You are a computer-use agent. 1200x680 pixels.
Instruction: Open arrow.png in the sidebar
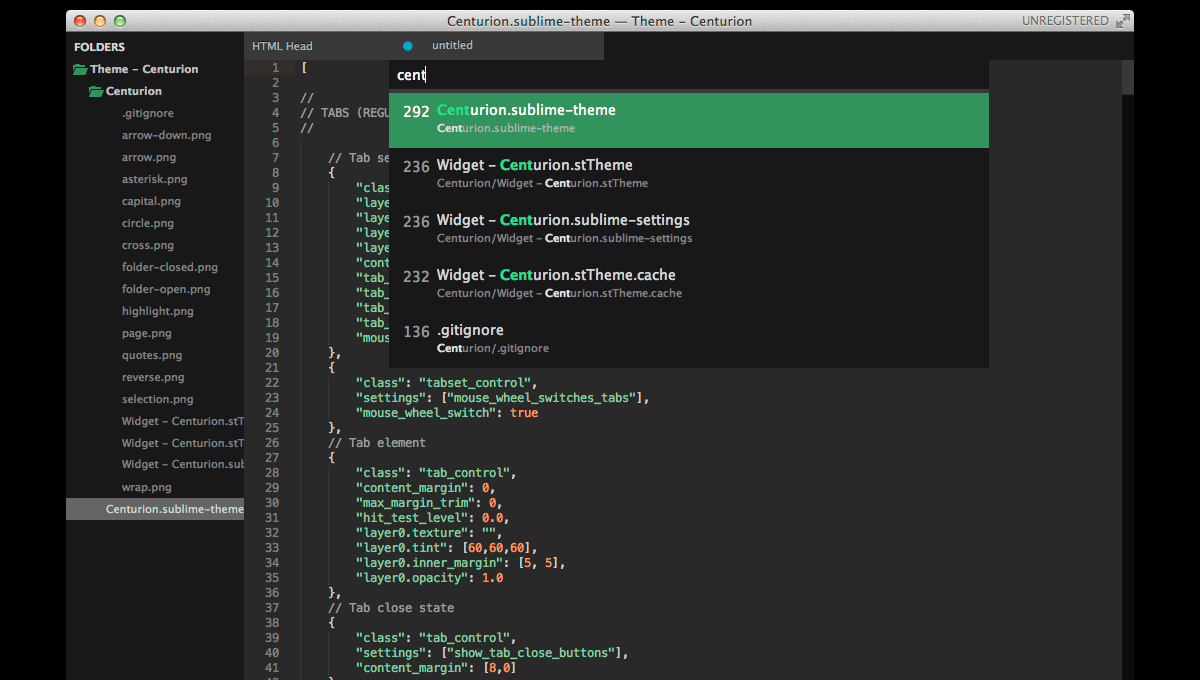pos(149,157)
